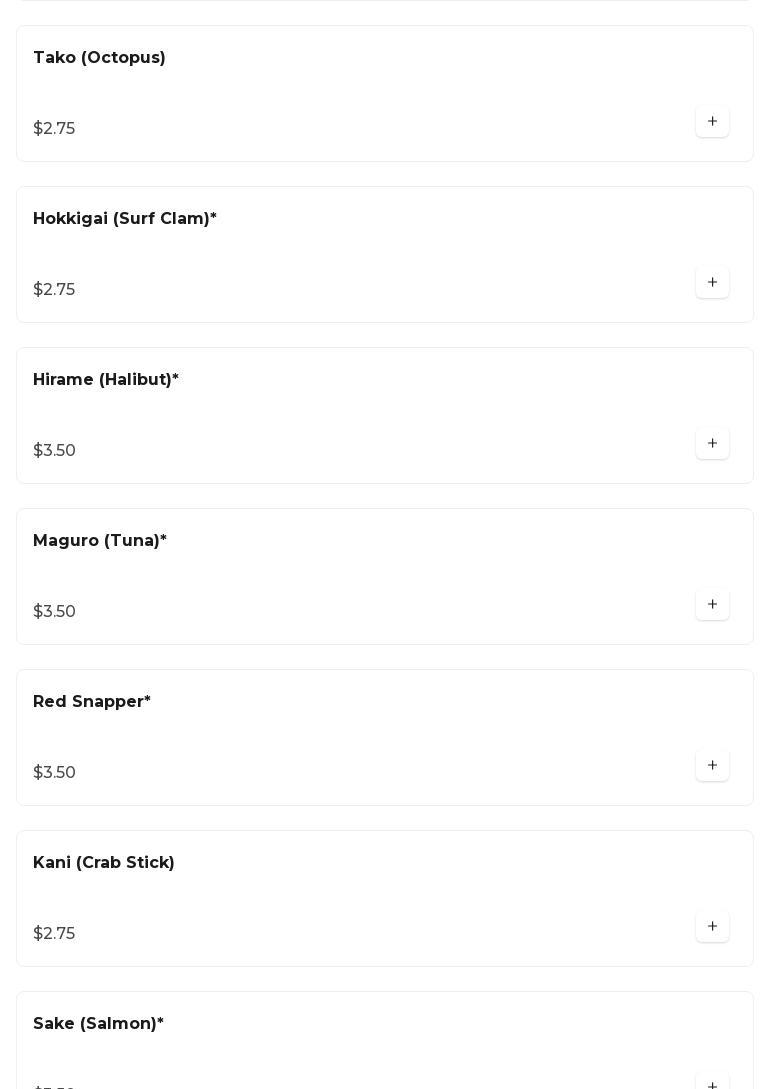Open the Maguro (Tuna) item title

click(x=99, y=541)
